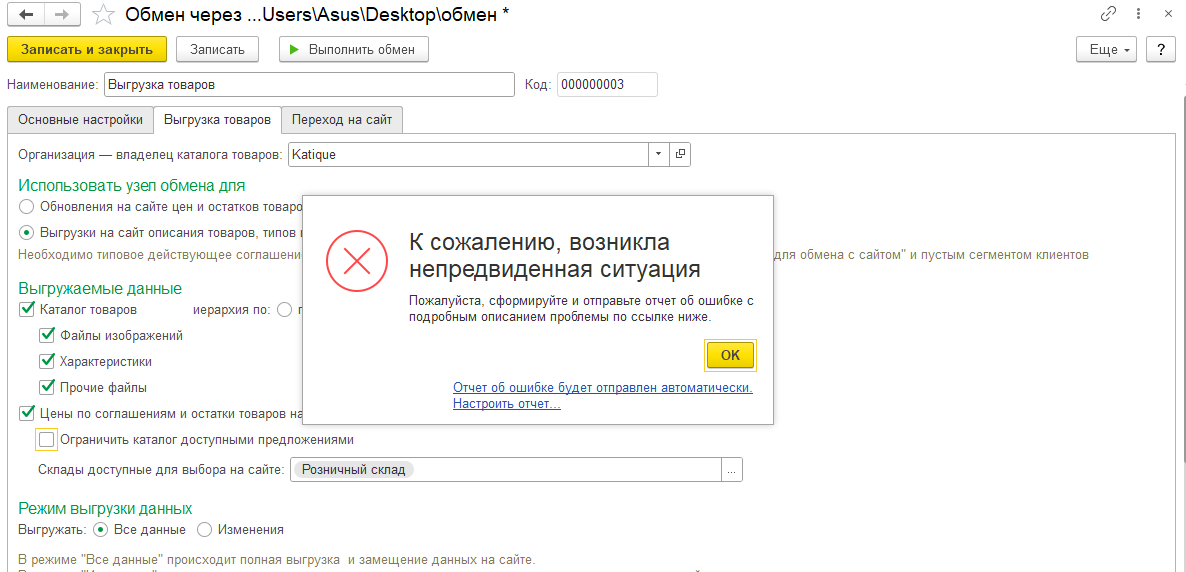
Task: Copy link using the chain icon
Action: 1108,14
